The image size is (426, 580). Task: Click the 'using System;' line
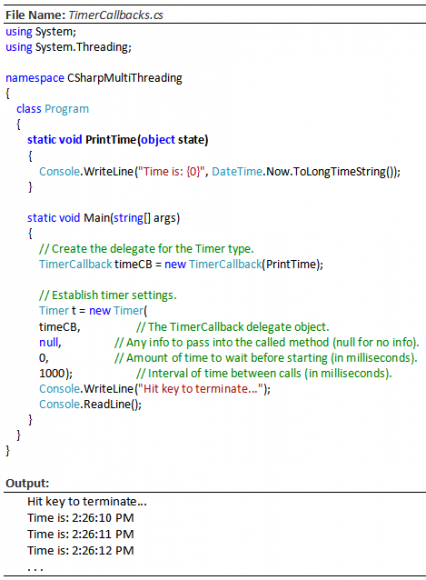(41, 32)
